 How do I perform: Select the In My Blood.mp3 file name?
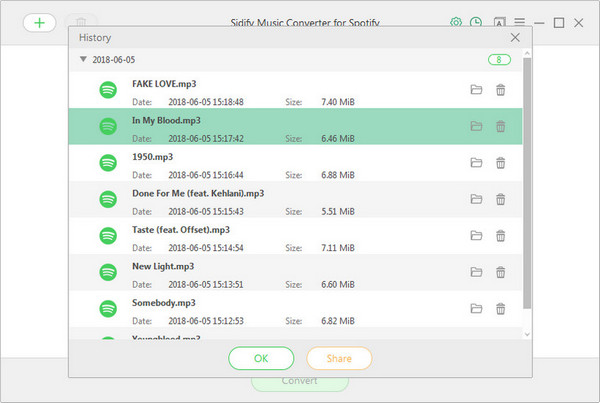[166, 120]
